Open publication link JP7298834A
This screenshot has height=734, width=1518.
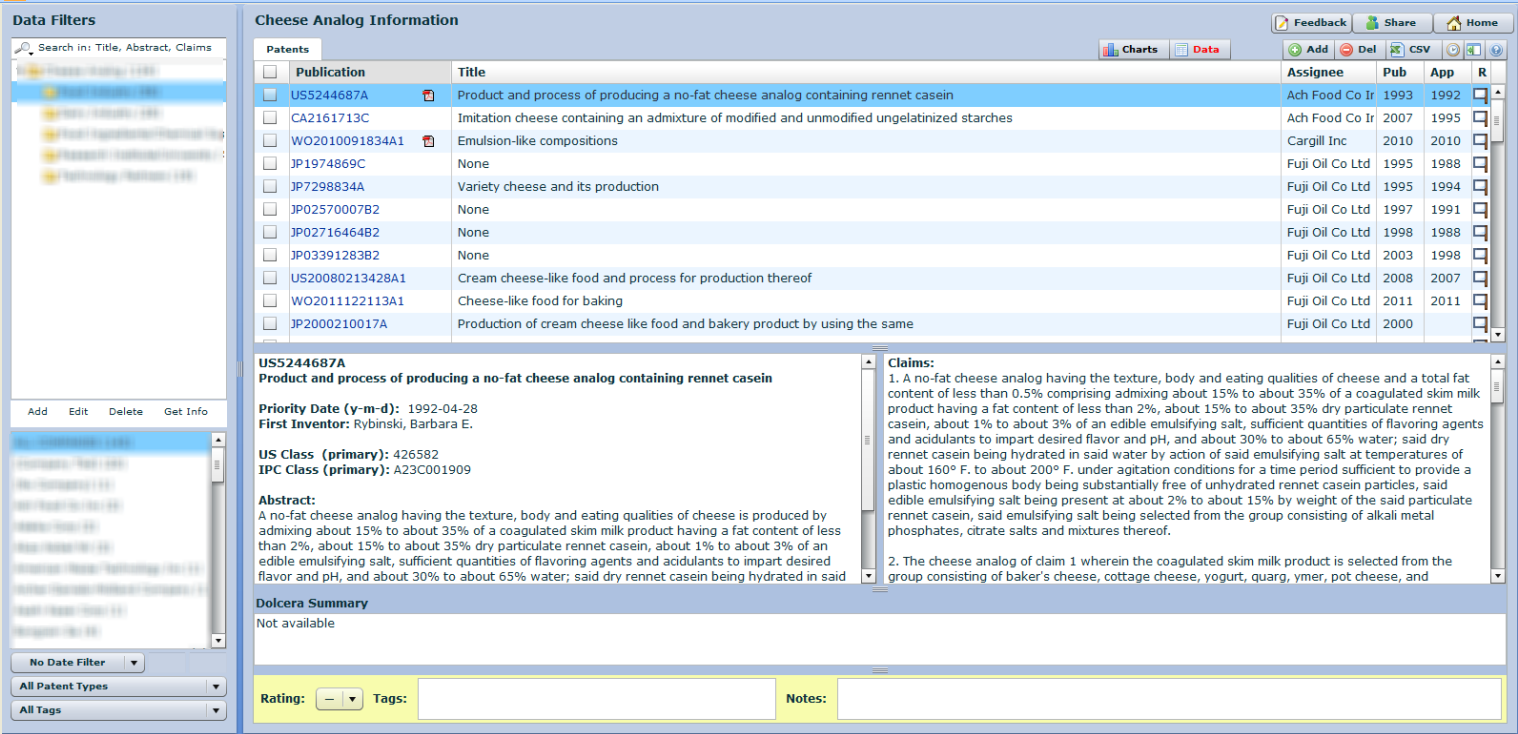tap(327, 187)
